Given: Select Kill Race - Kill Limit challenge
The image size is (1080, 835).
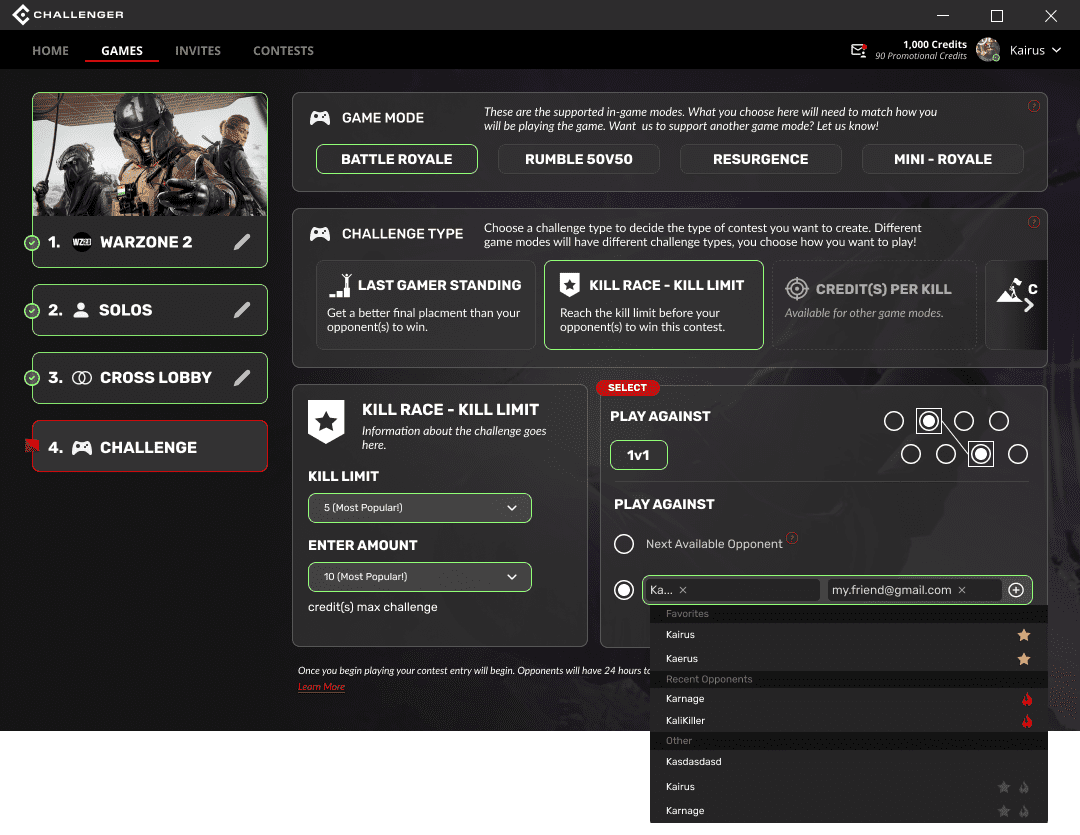Looking at the screenshot, I should [x=654, y=305].
